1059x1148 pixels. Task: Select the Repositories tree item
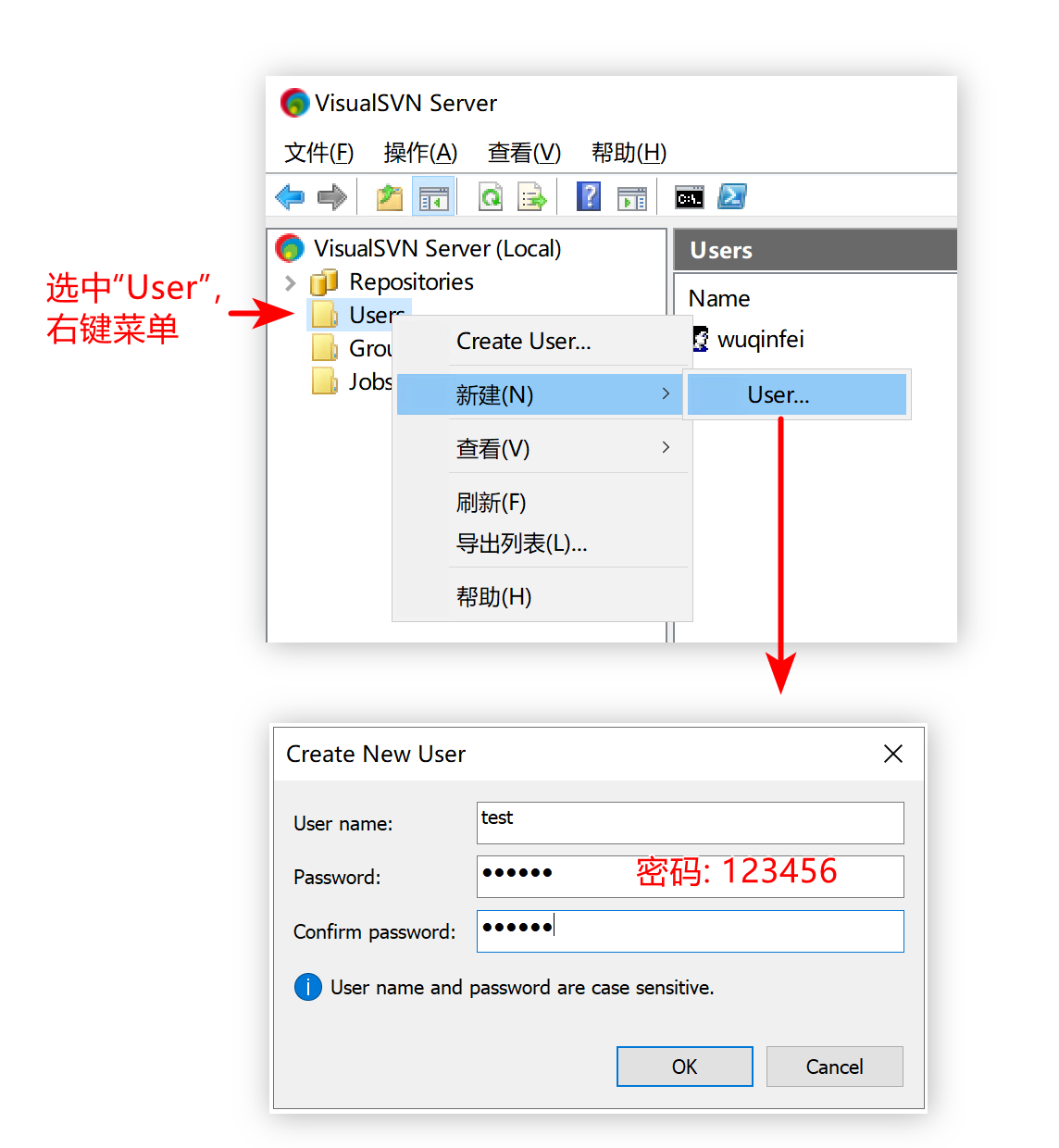pyautogui.click(x=411, y=281)
